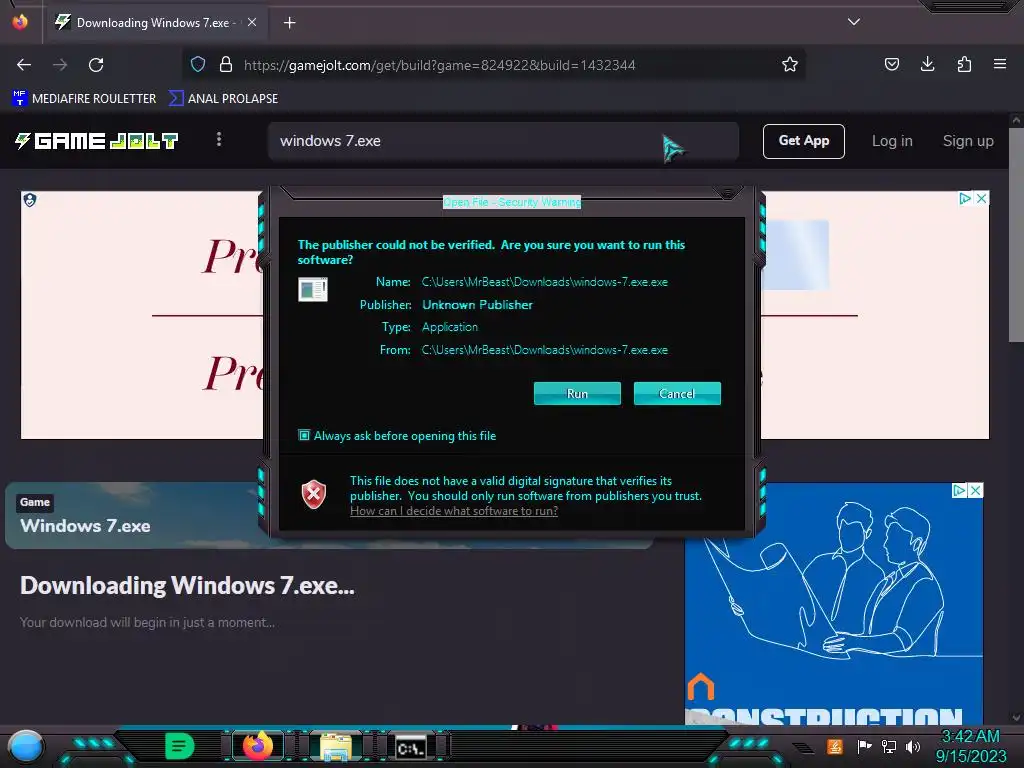
Task: Open a new browser tab
Action: pyautogui.click(x=289, y=23)
